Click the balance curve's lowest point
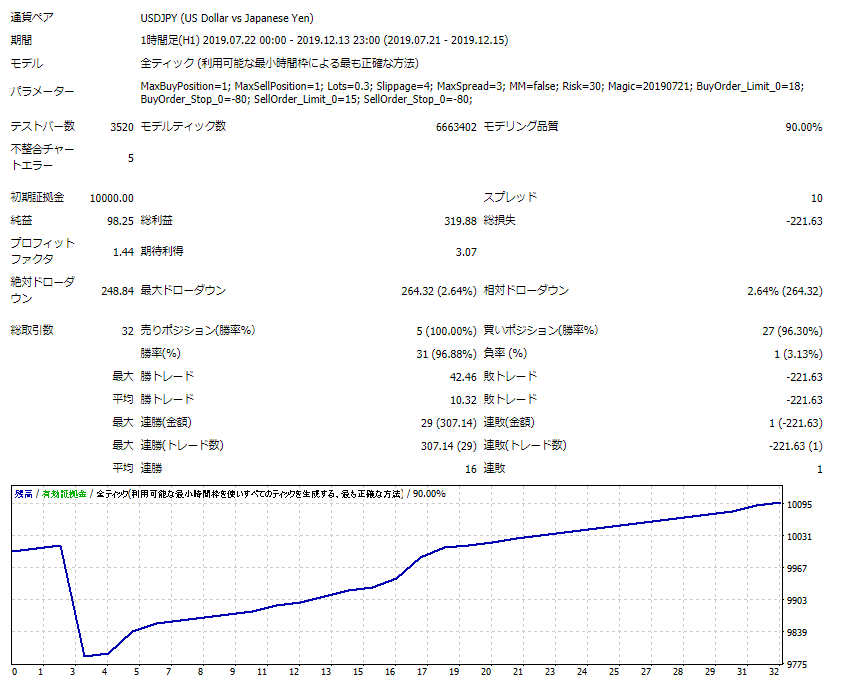The width and height of the screenshot is (842, 684). tap(85, 656)
